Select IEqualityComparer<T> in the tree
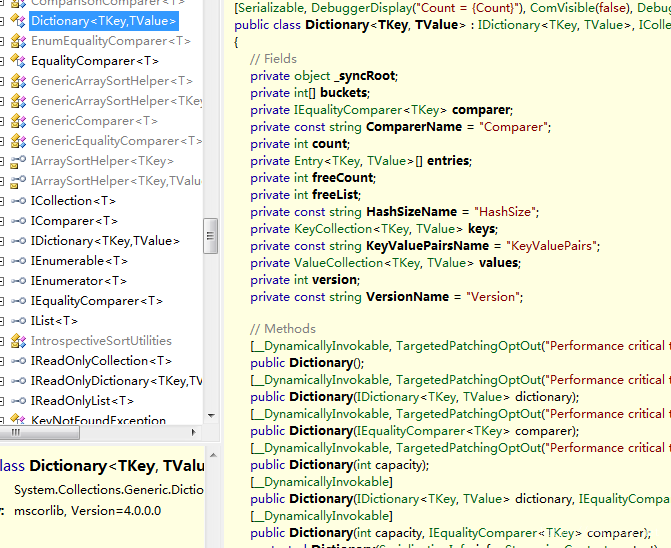 point(97,301)
